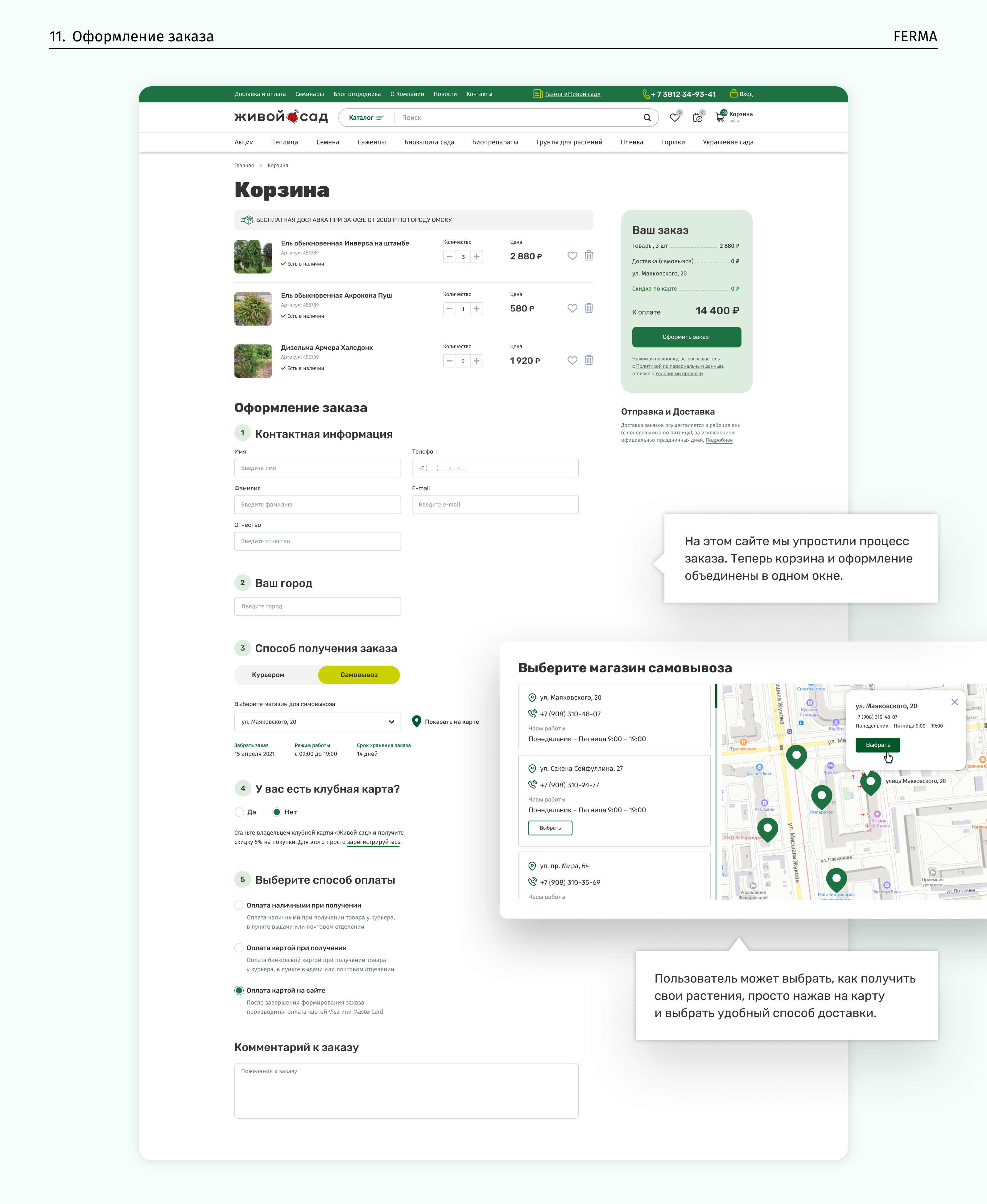The height and width of the screenshot is (1204, 987).
Task: Go to Блог огородника in top menu
Action: click(x=357, y=94)
